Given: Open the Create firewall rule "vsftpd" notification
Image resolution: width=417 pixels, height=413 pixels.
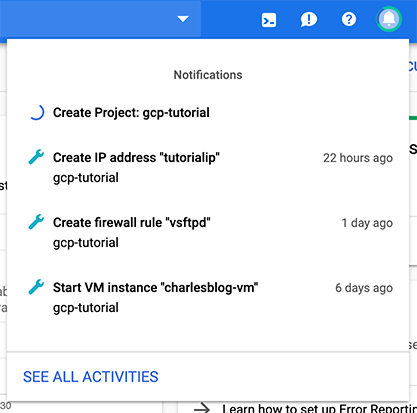Looking at the screenshot, I should [x=208, y=232].
